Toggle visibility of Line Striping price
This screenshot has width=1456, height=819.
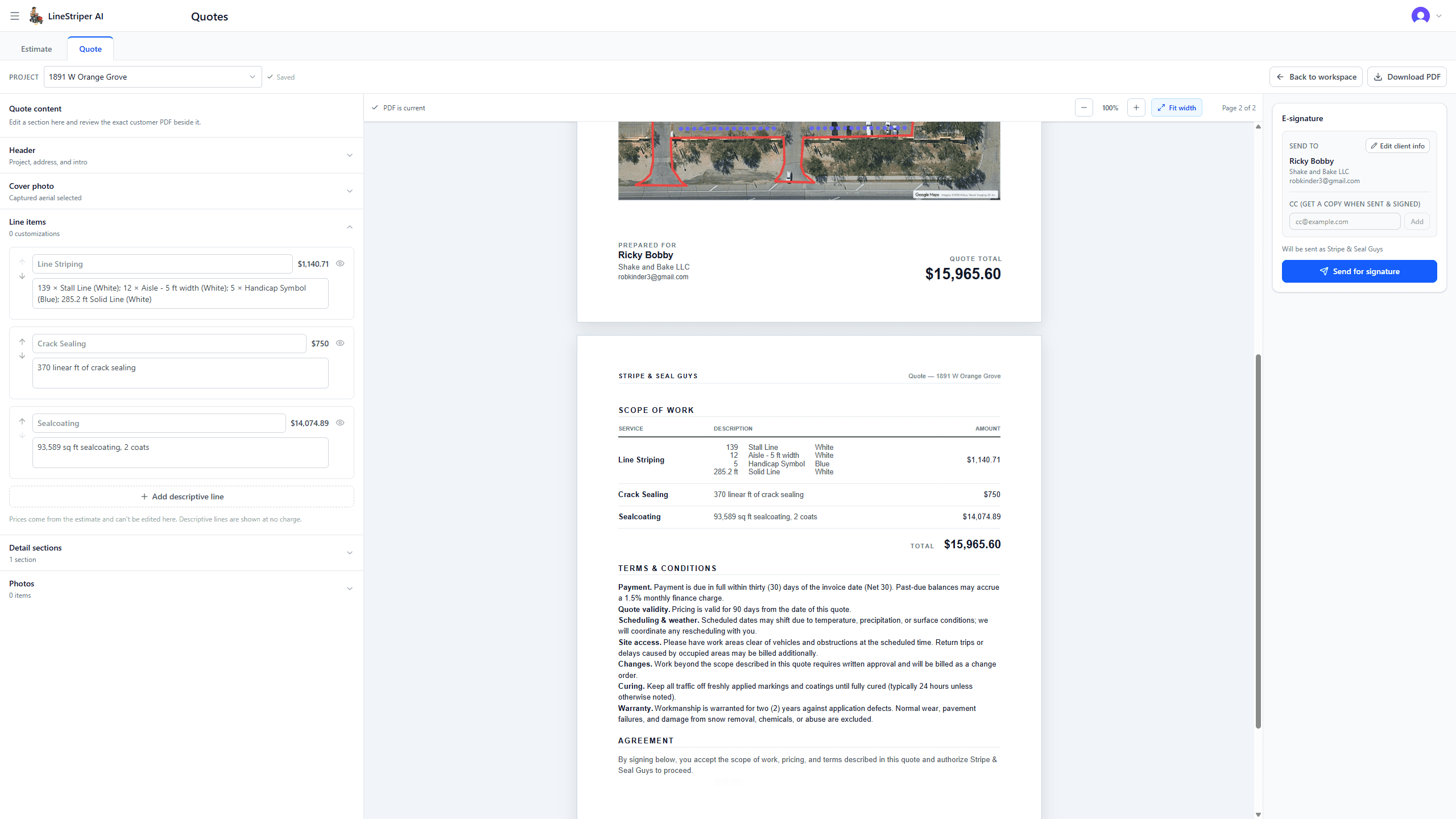340,263
